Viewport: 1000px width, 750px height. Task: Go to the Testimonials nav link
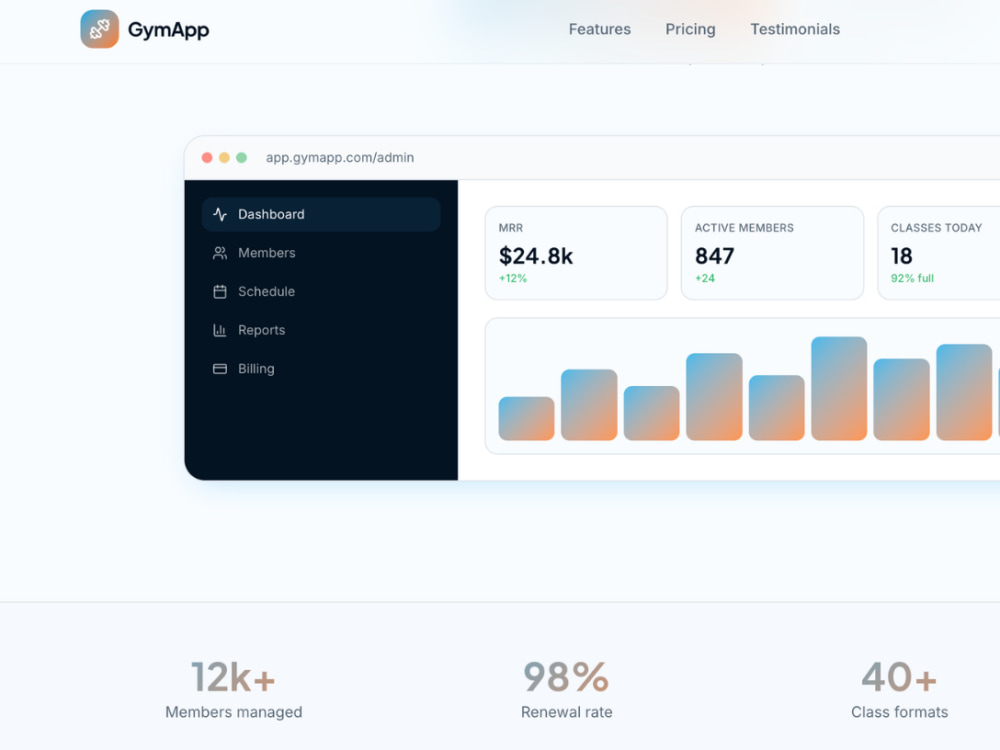click(795, 29)
